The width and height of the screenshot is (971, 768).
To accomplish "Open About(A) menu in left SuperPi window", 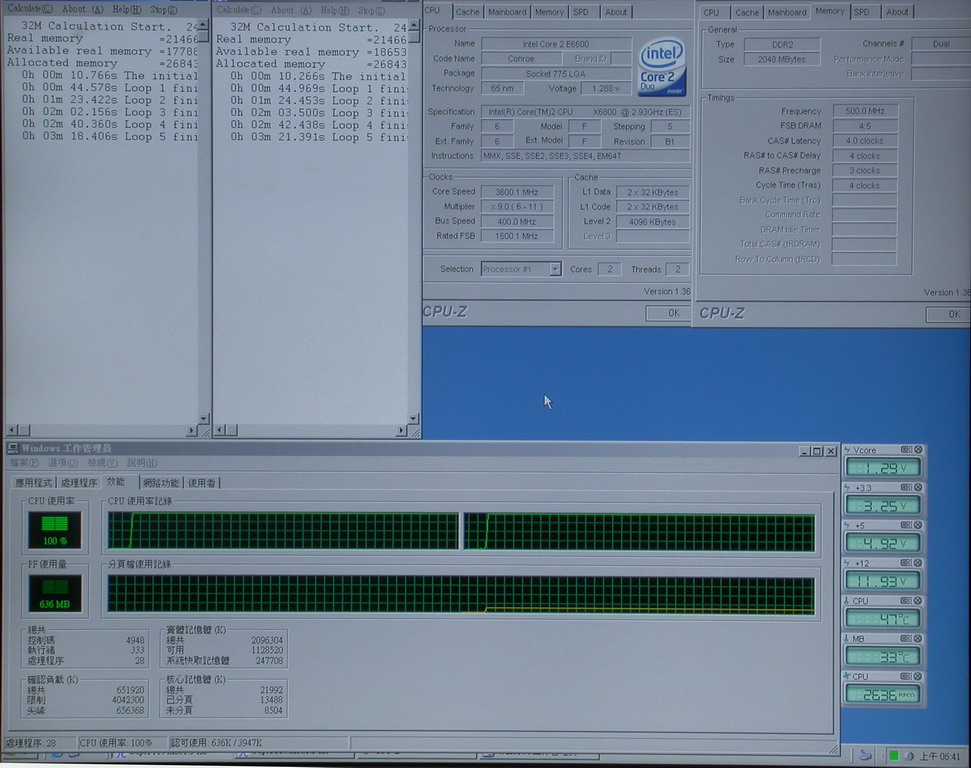I will pyautogui.click(x=82, y=9).
